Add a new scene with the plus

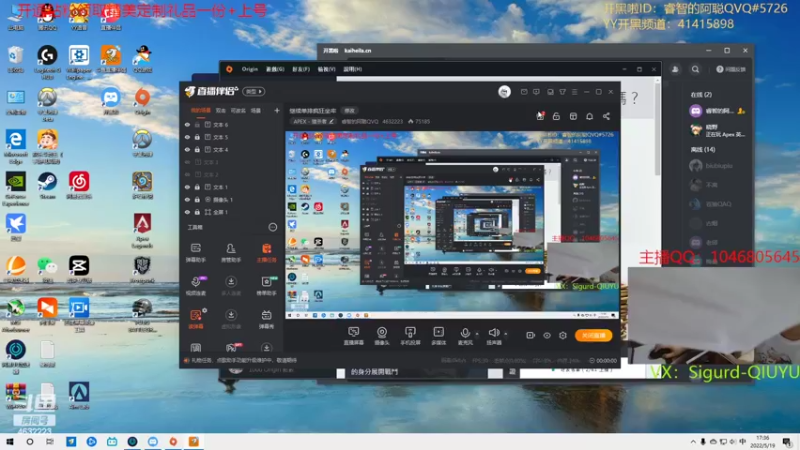click(x=277, y=110)
